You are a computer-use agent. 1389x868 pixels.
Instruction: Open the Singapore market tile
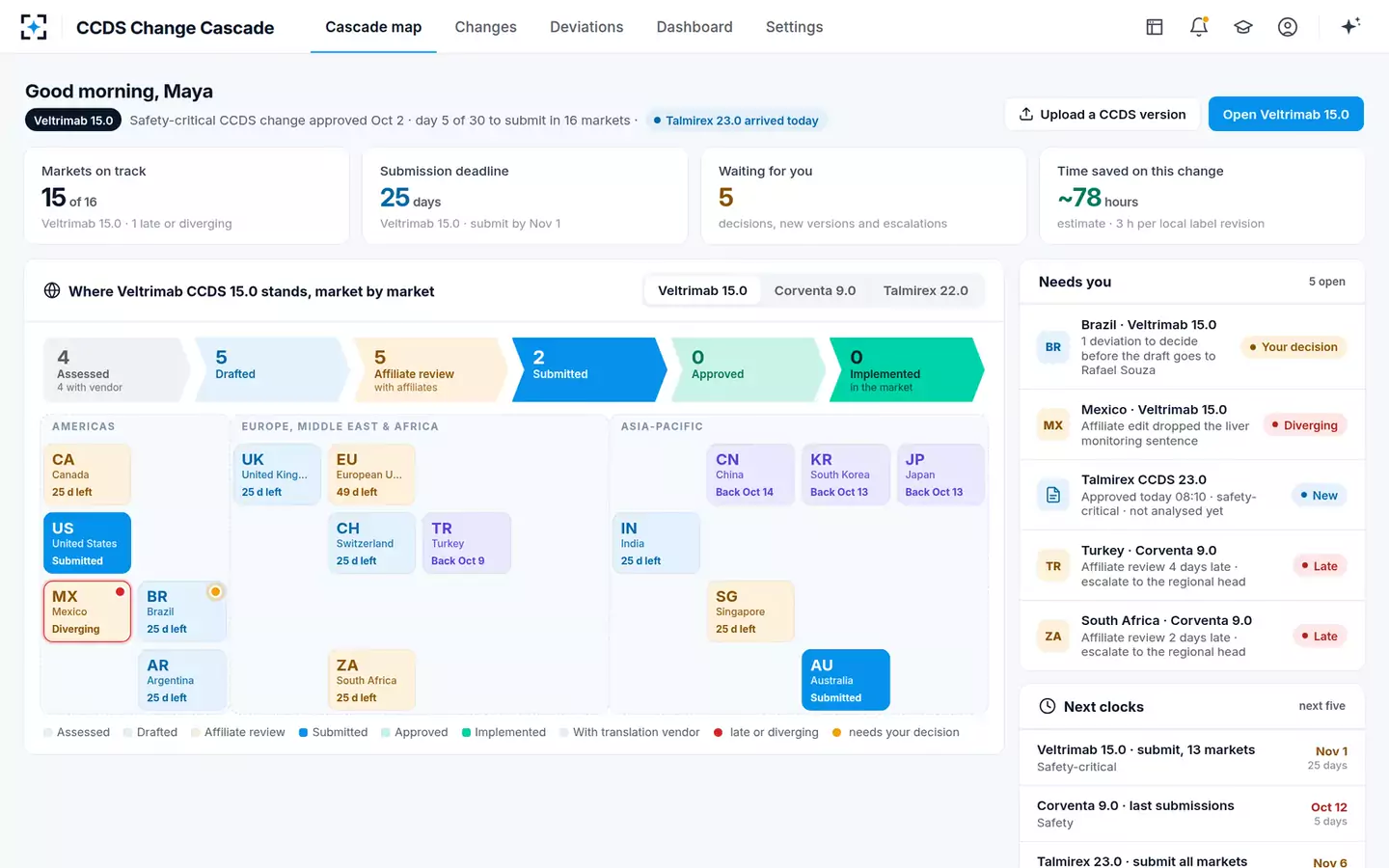coord(751,611)
